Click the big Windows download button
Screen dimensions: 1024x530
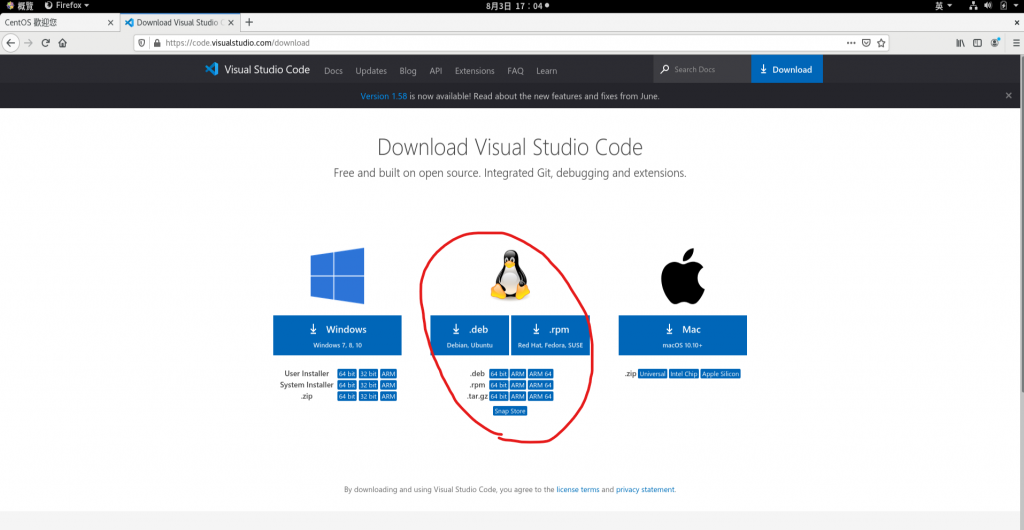tap(337, 335)
